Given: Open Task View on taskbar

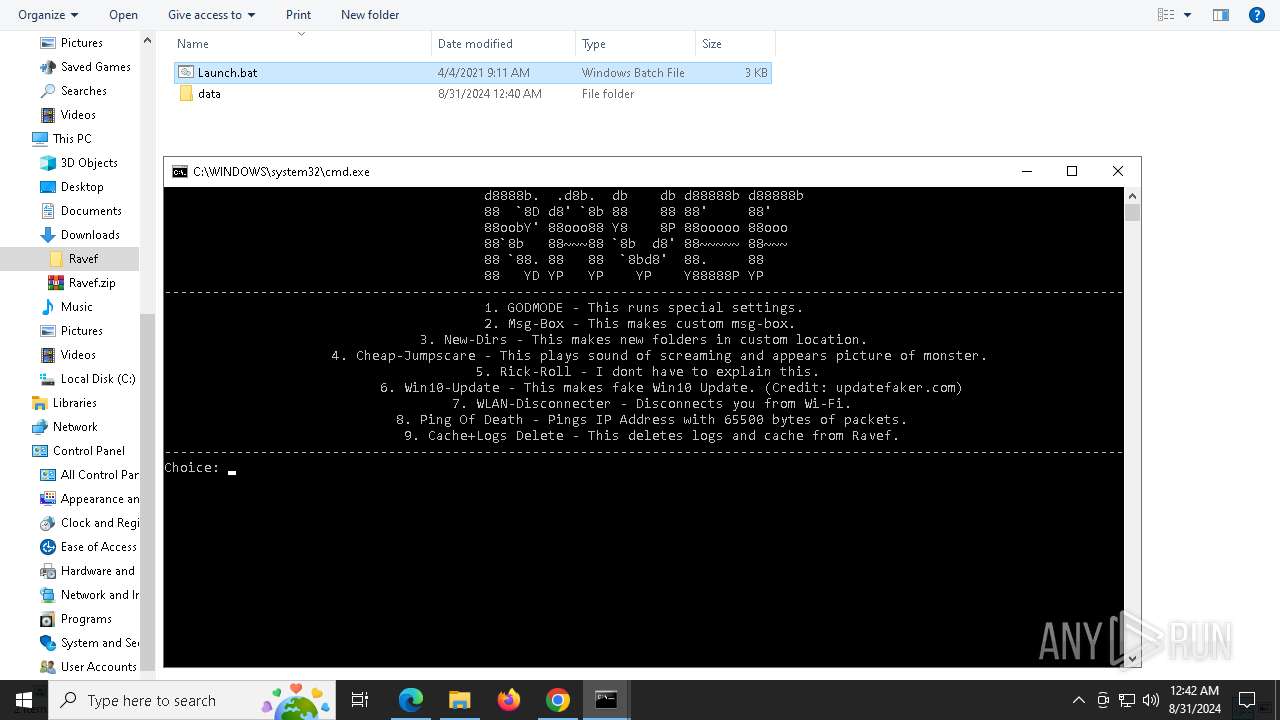Looking at the screenshot, I should [360, 700].
